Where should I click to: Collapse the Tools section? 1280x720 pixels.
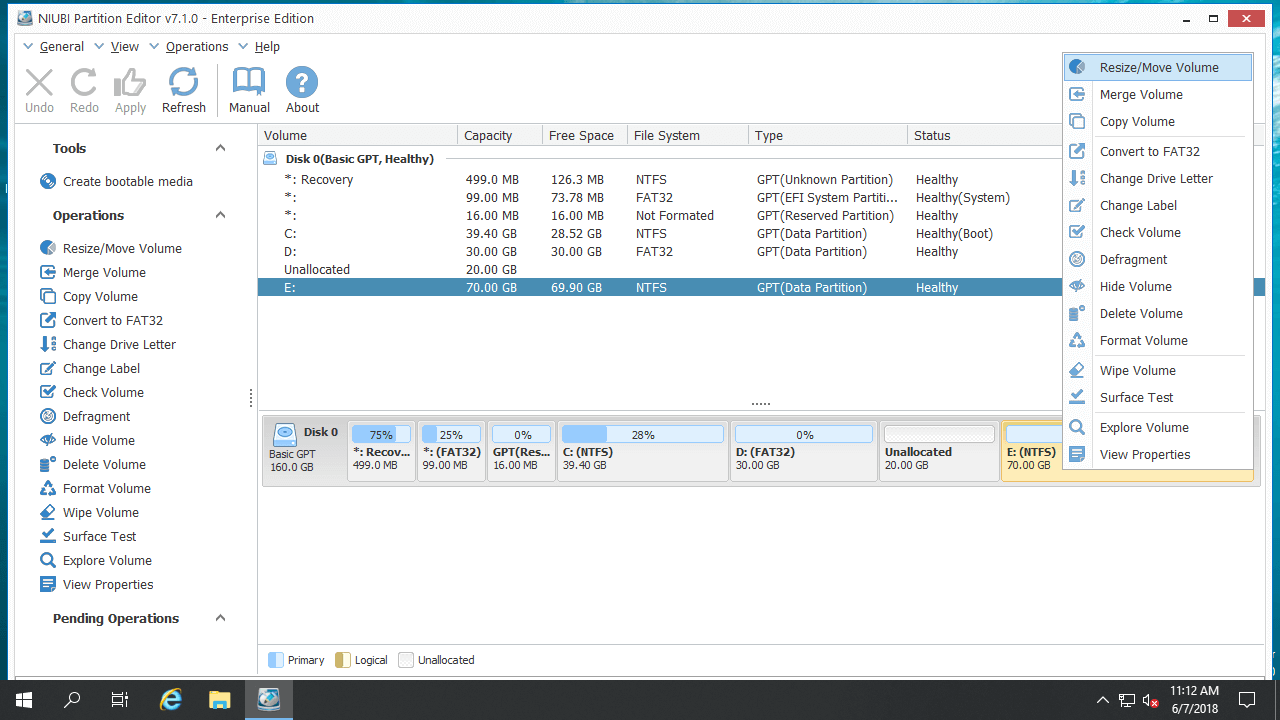click(220, 147)
